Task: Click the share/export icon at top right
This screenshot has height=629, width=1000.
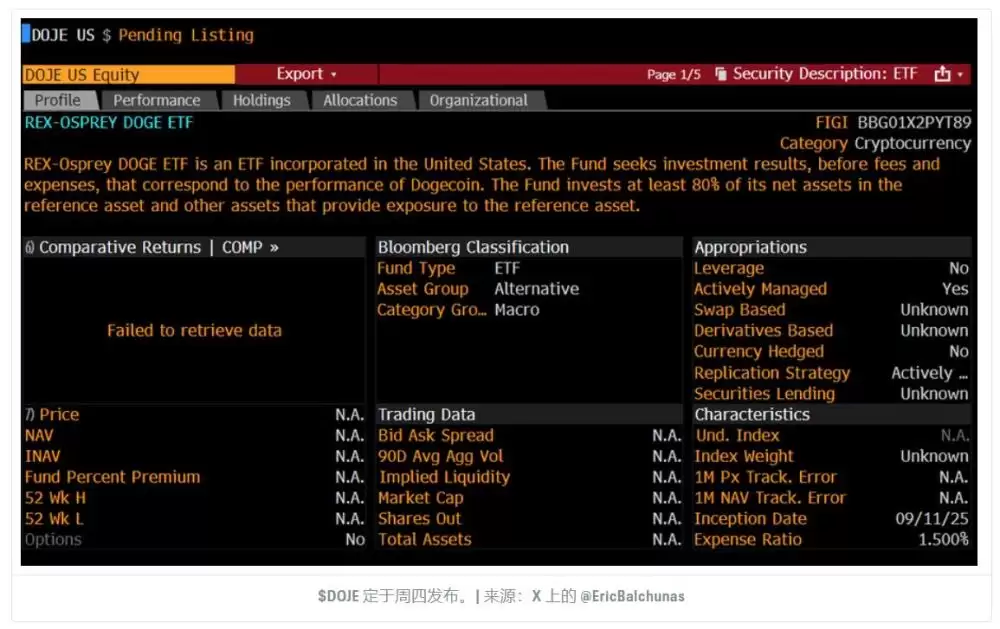Action: 941,74
